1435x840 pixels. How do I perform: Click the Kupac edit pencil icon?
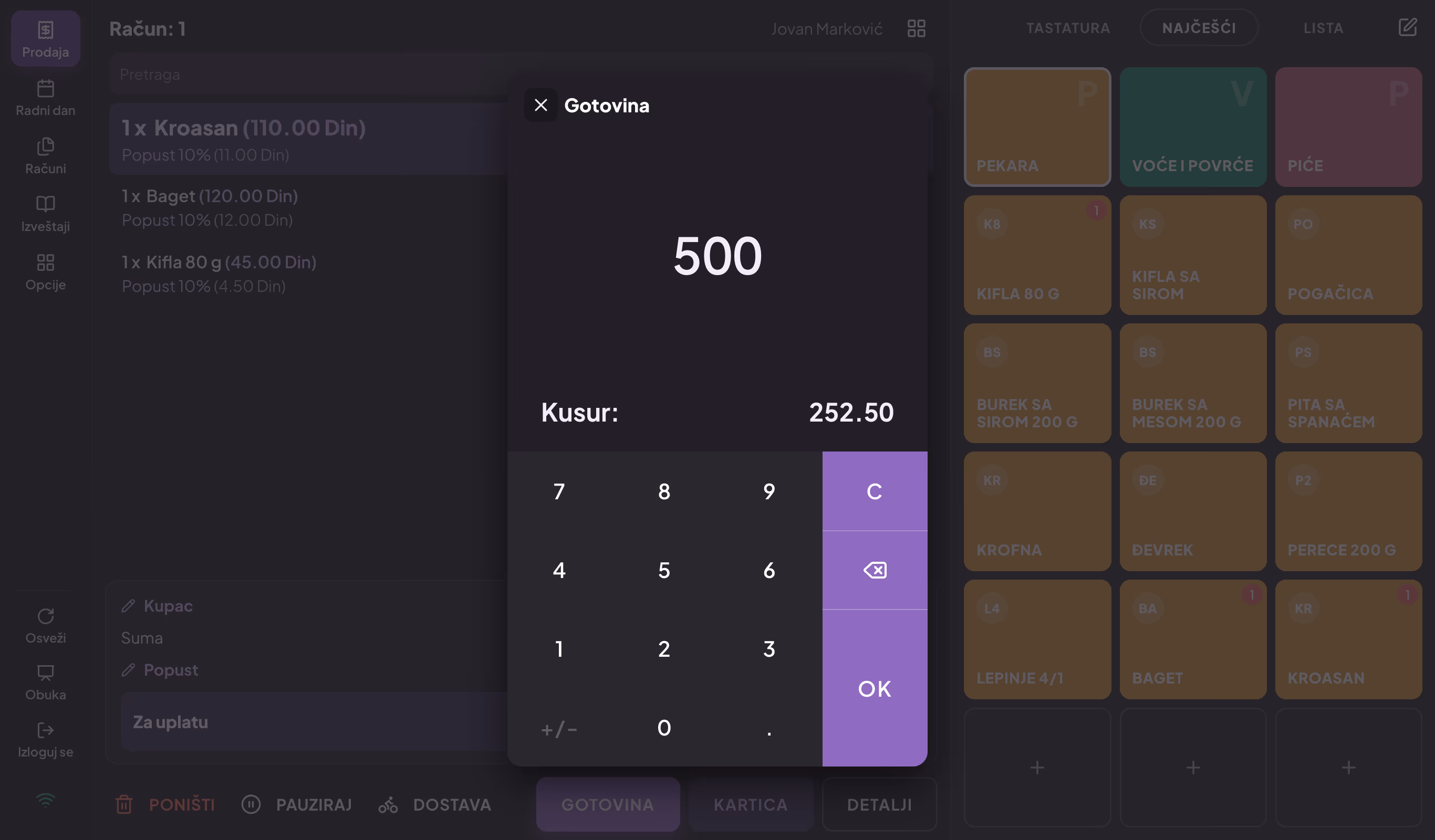(x=128, y=605)
